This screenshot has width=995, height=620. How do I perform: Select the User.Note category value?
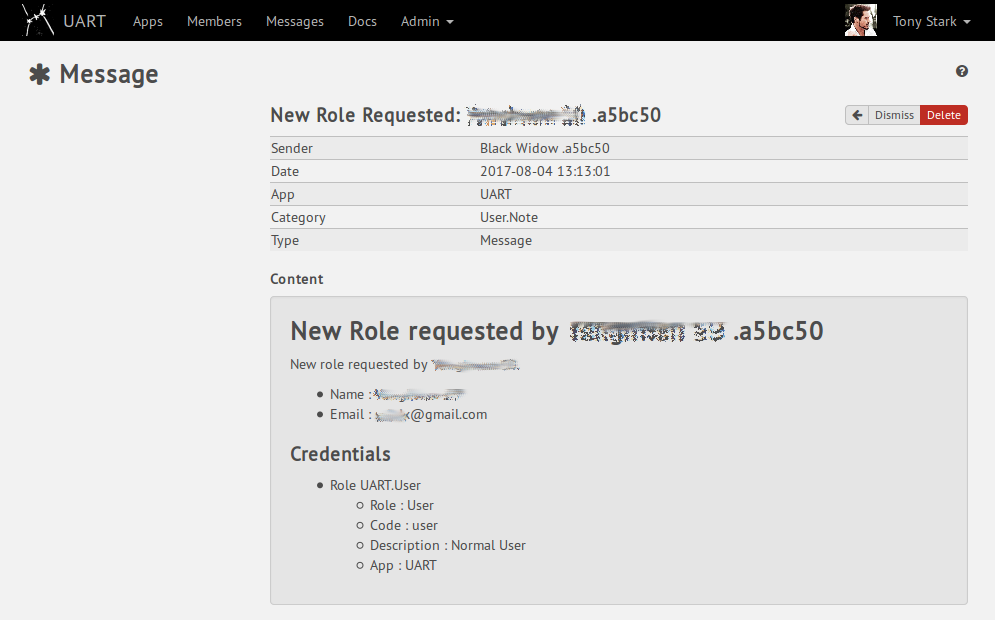pos(508,217)
